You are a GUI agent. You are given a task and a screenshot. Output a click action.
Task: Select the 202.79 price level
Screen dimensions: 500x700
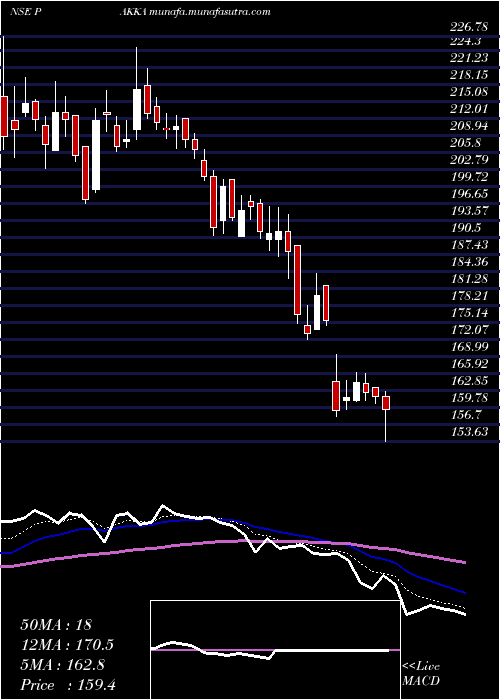(468, 160)
